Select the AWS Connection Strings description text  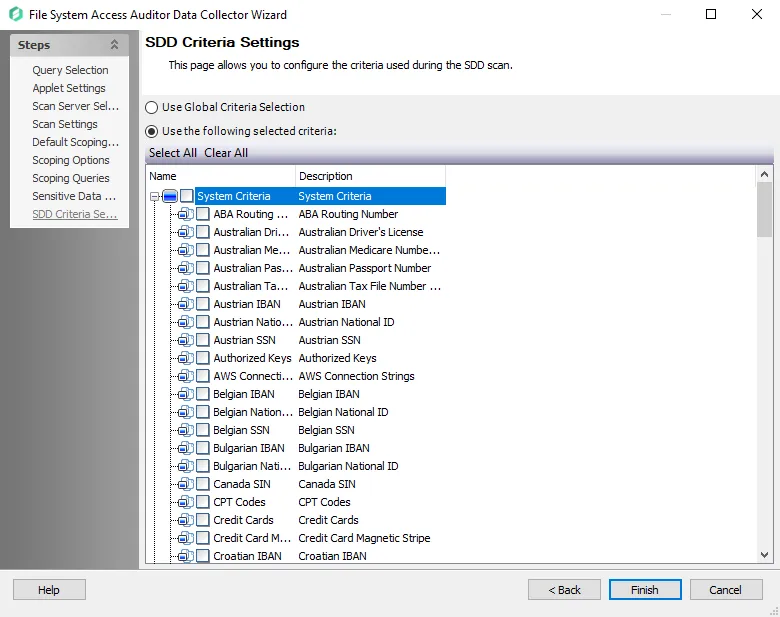tap(356, 376)
